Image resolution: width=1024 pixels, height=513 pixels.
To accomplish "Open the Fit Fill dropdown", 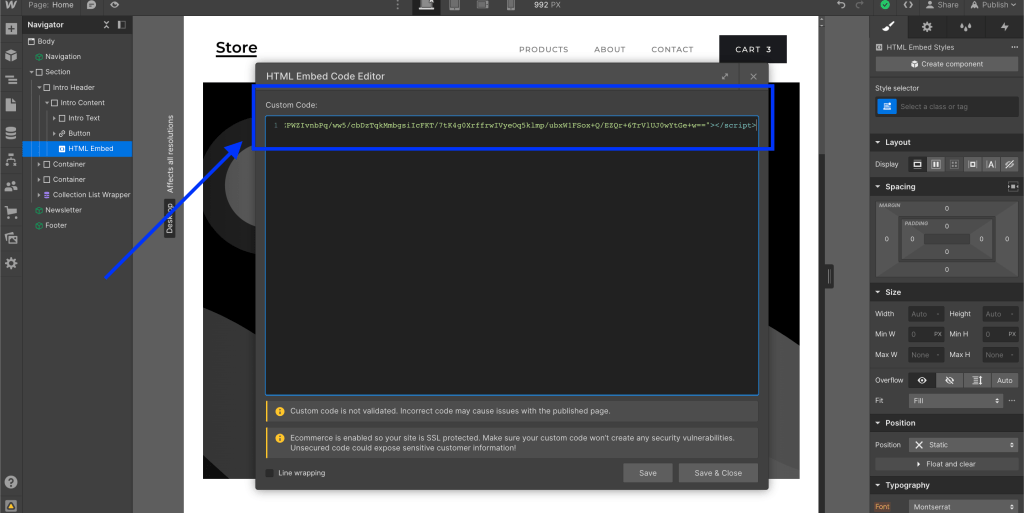I will [x=955, y=401].
